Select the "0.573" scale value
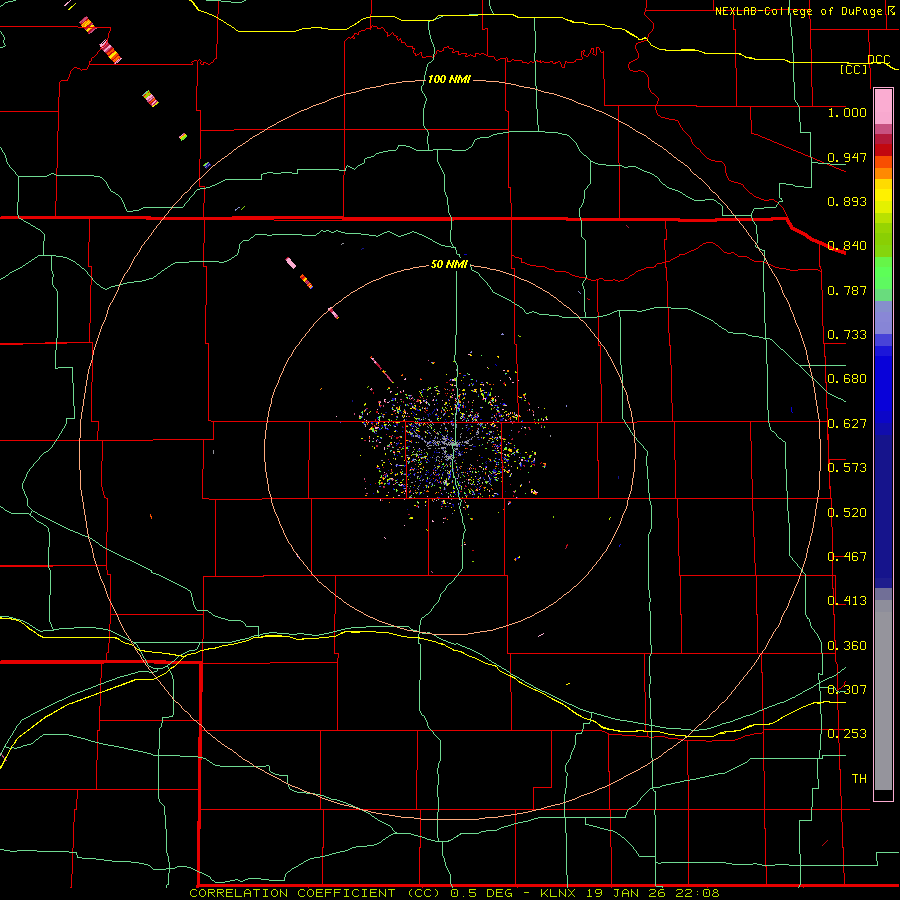This screenshot has width=900, height=900. (x=847, y=468)
